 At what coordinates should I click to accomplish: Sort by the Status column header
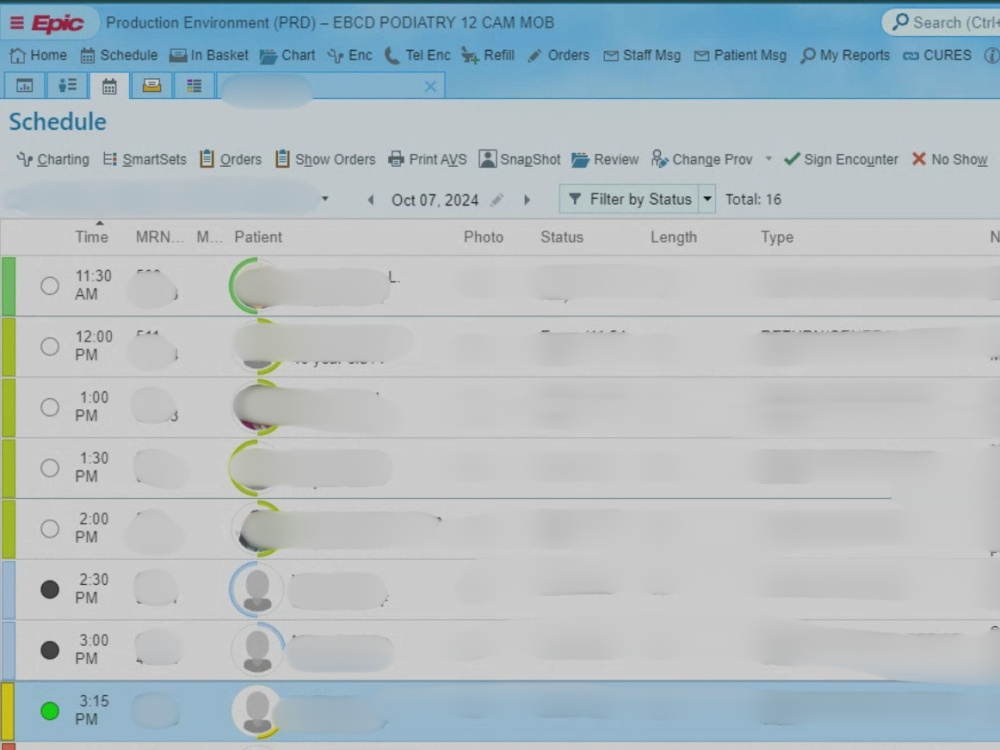pyautogui.click(x=562, y=237)
